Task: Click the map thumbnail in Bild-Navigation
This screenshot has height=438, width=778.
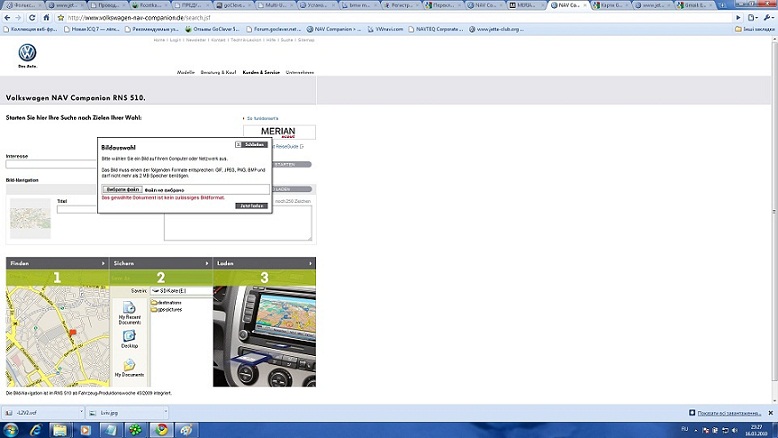Action: pyautogui.click(x=30, y=218)
